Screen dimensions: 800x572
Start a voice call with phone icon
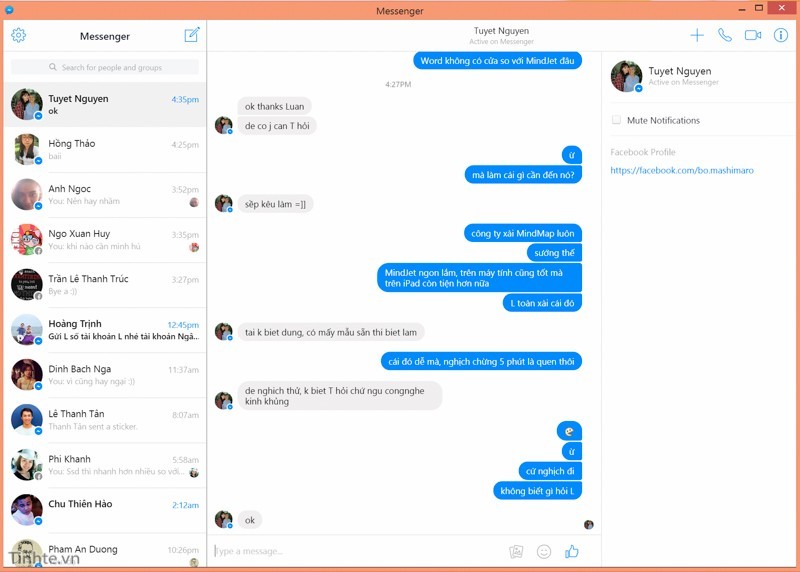(x=724, y=35)
